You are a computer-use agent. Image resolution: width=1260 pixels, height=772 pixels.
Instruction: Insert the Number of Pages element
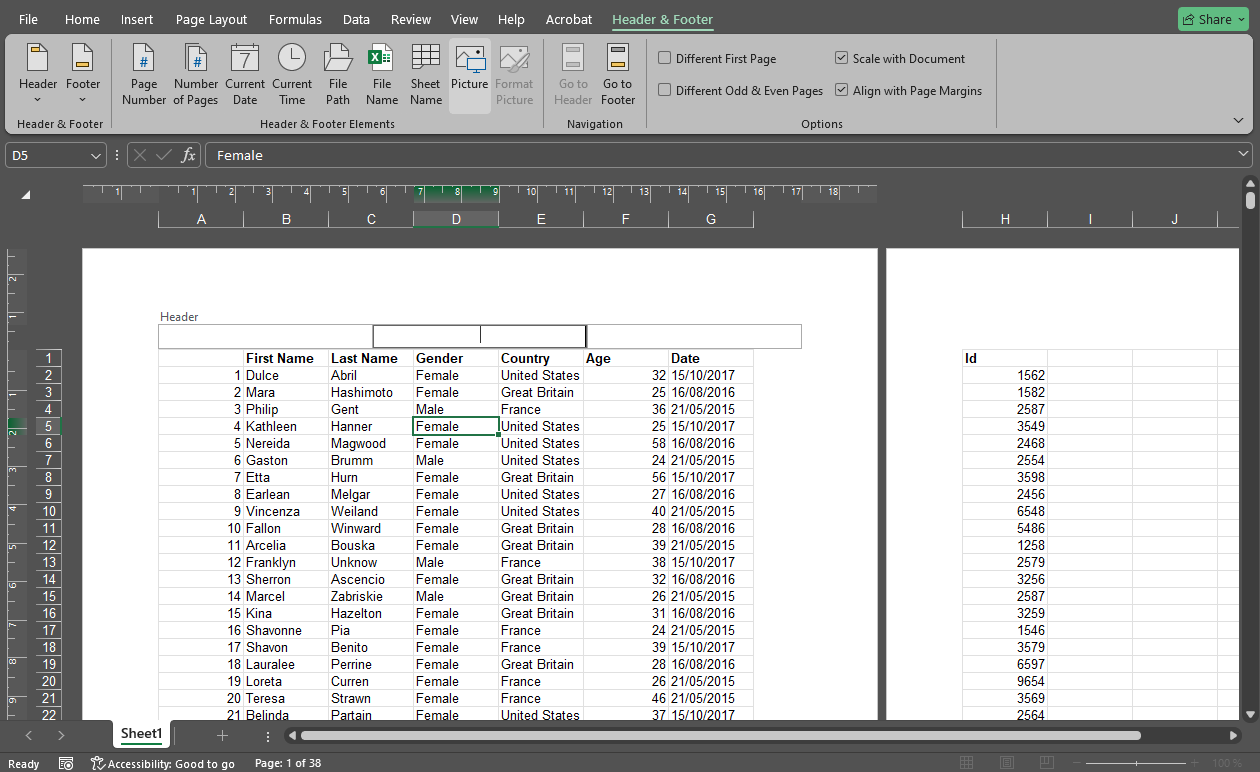[x=196, y=74]
